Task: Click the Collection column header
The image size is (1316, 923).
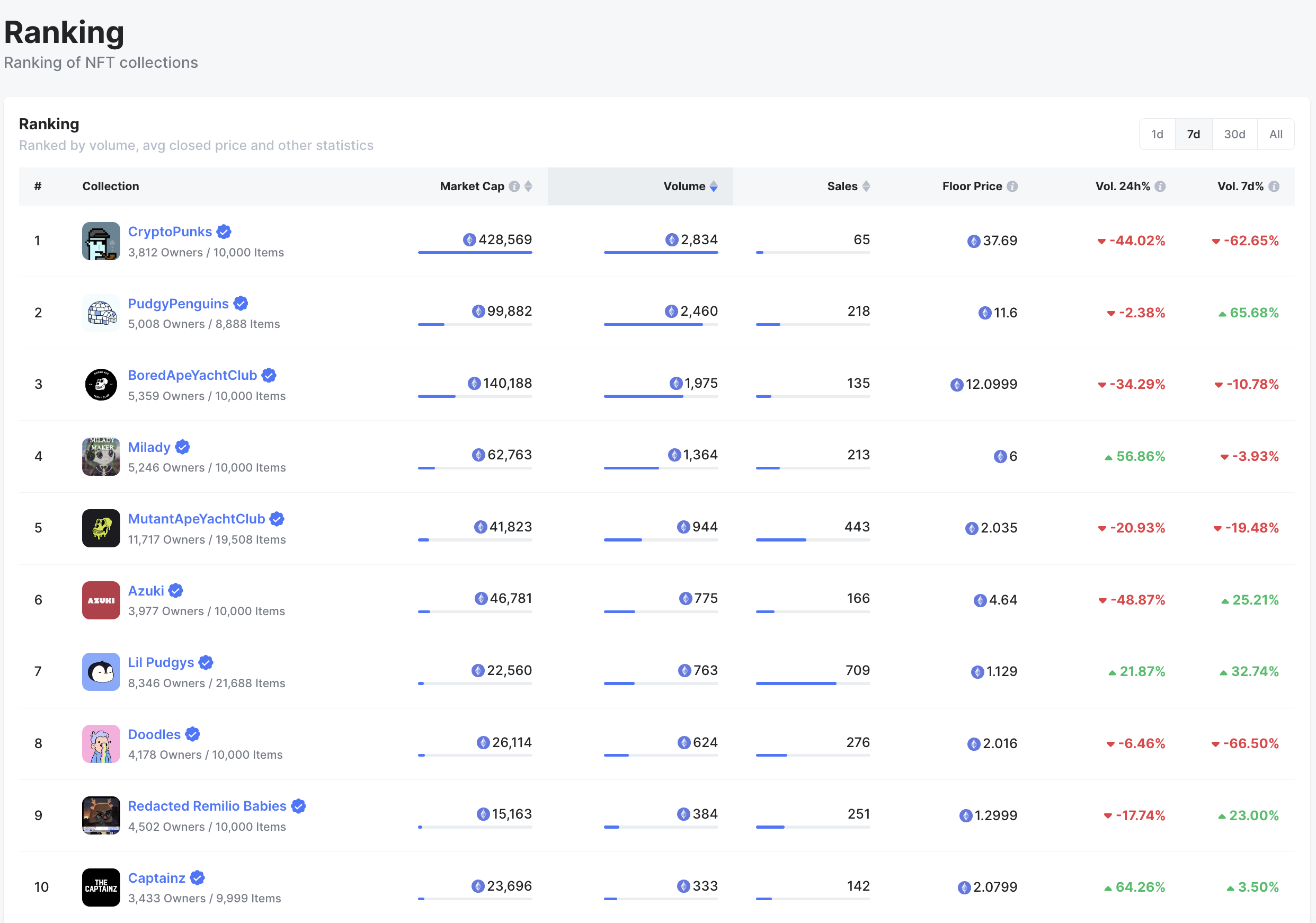Action: coord(111,187)
